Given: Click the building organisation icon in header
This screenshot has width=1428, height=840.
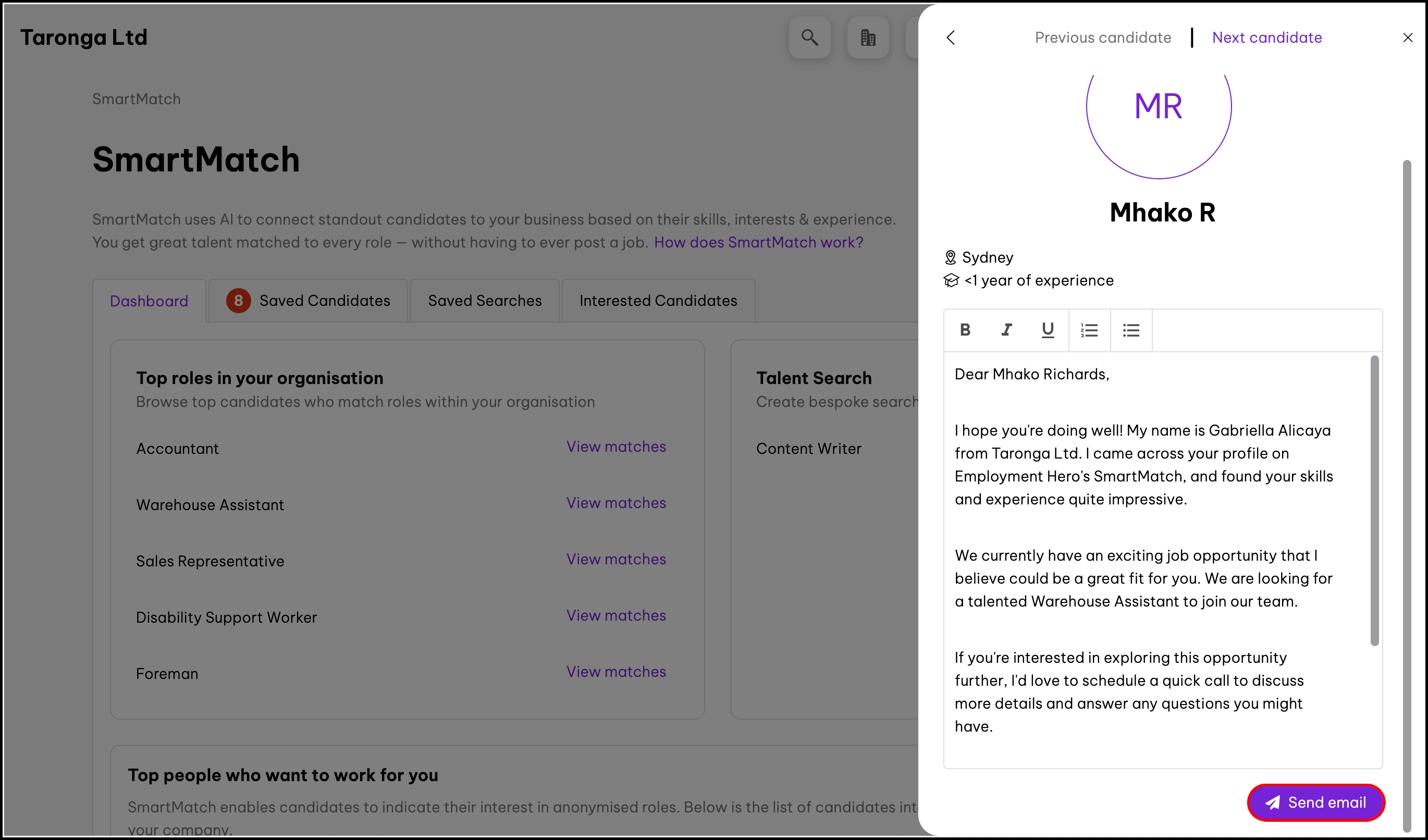Looking at the screenshot, I should [x=868, y=38].
